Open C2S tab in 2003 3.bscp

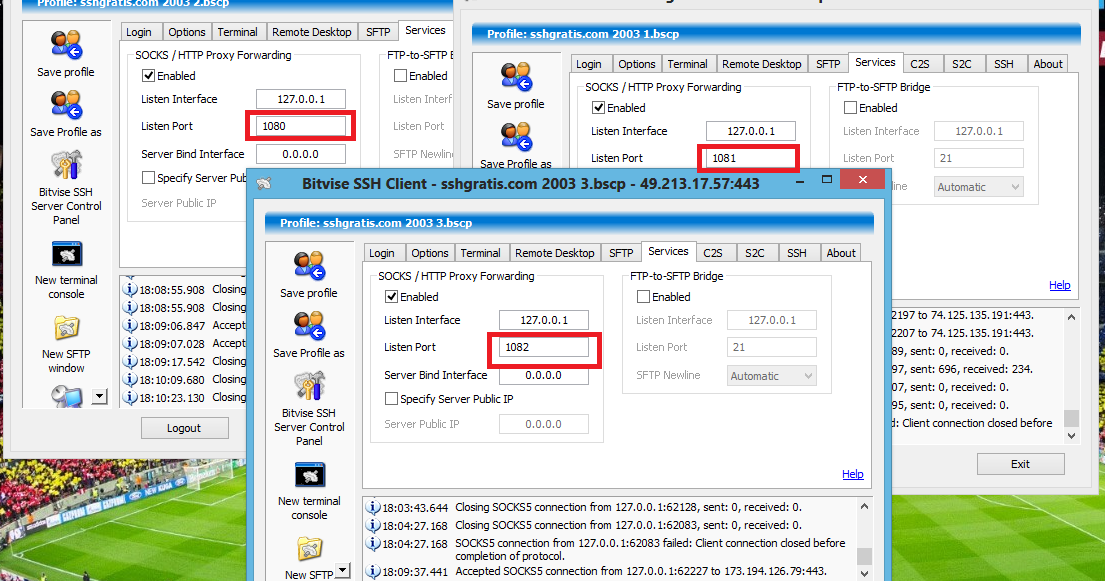tap(713, 253)
